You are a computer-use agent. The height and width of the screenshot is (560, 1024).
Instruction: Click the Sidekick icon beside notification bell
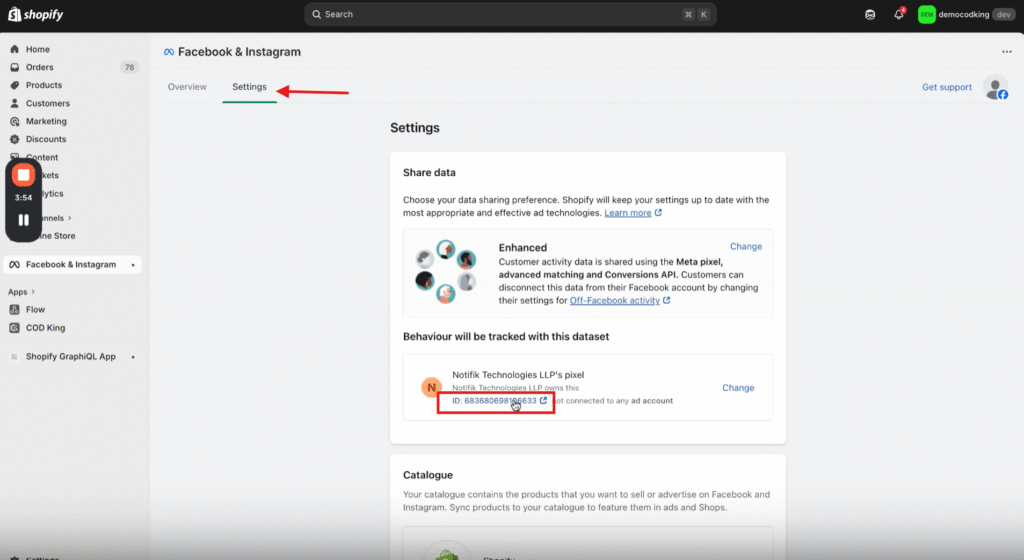870,15
